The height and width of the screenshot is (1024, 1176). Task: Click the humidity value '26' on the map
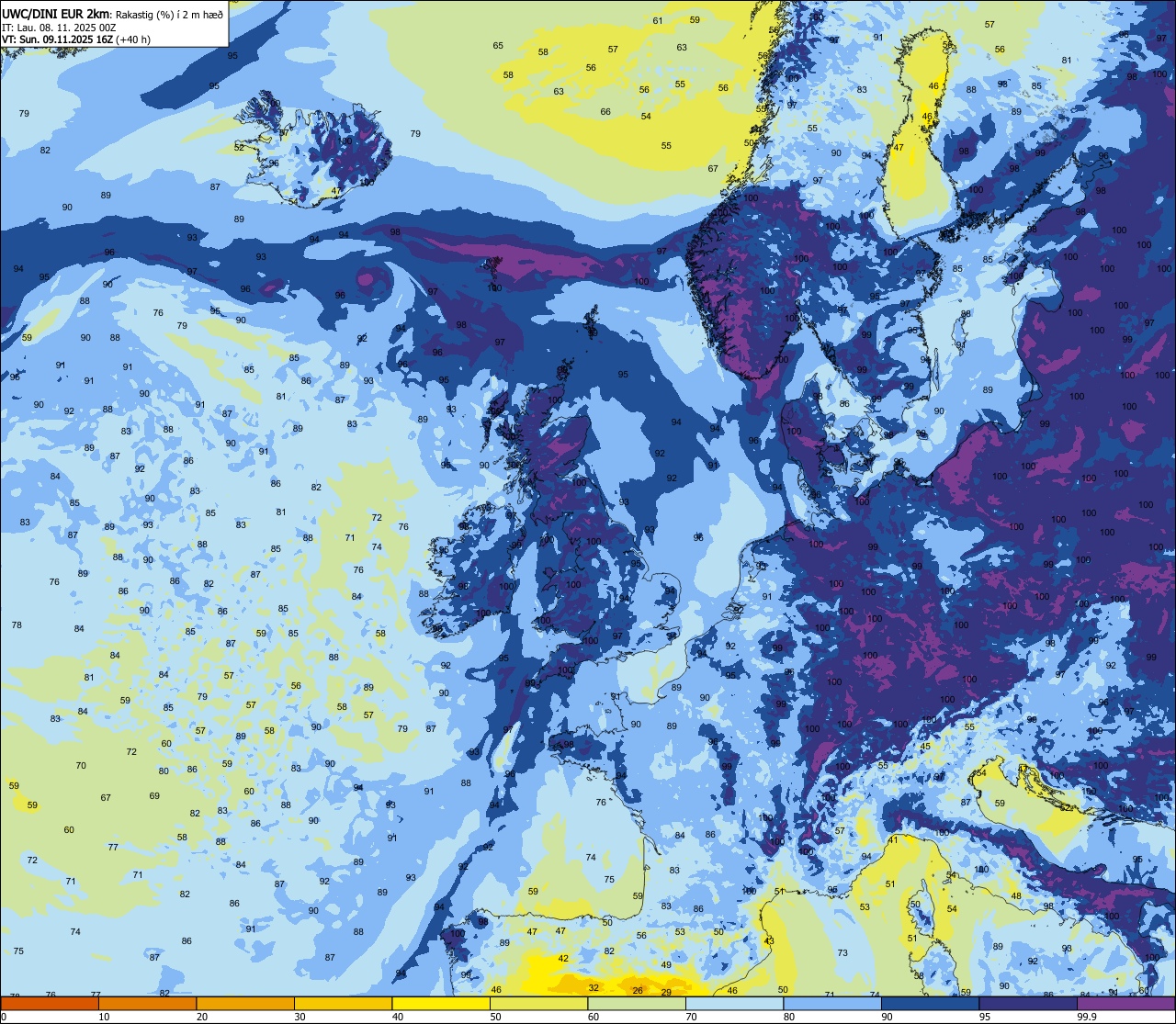pos(638,990)
